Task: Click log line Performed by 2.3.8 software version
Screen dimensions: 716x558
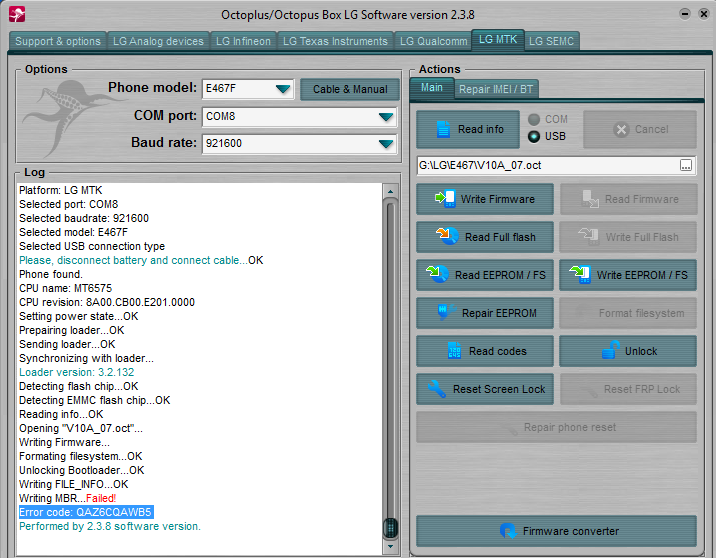Action: coord(110,526)
